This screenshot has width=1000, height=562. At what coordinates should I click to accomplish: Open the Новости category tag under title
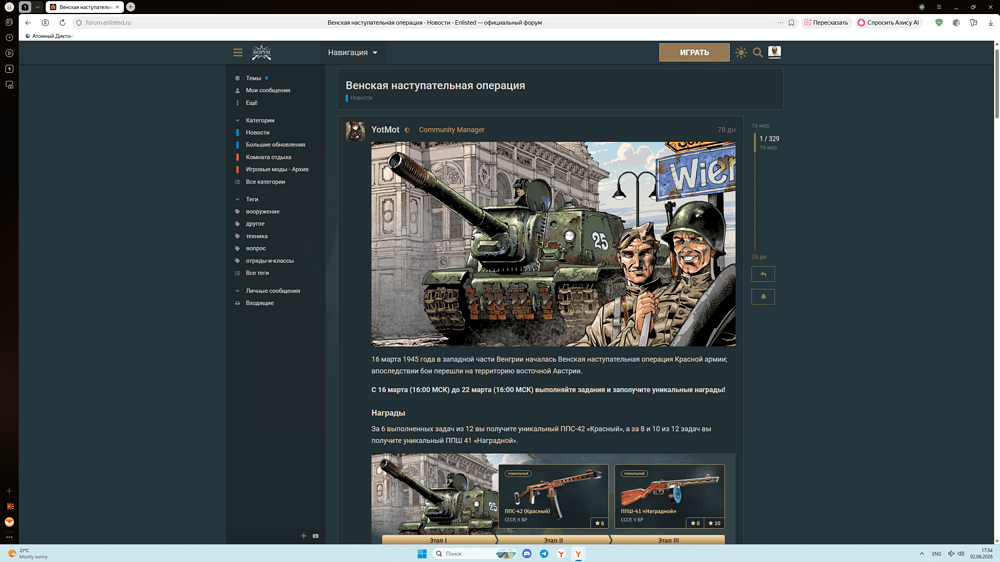click(x=360, y=98)
